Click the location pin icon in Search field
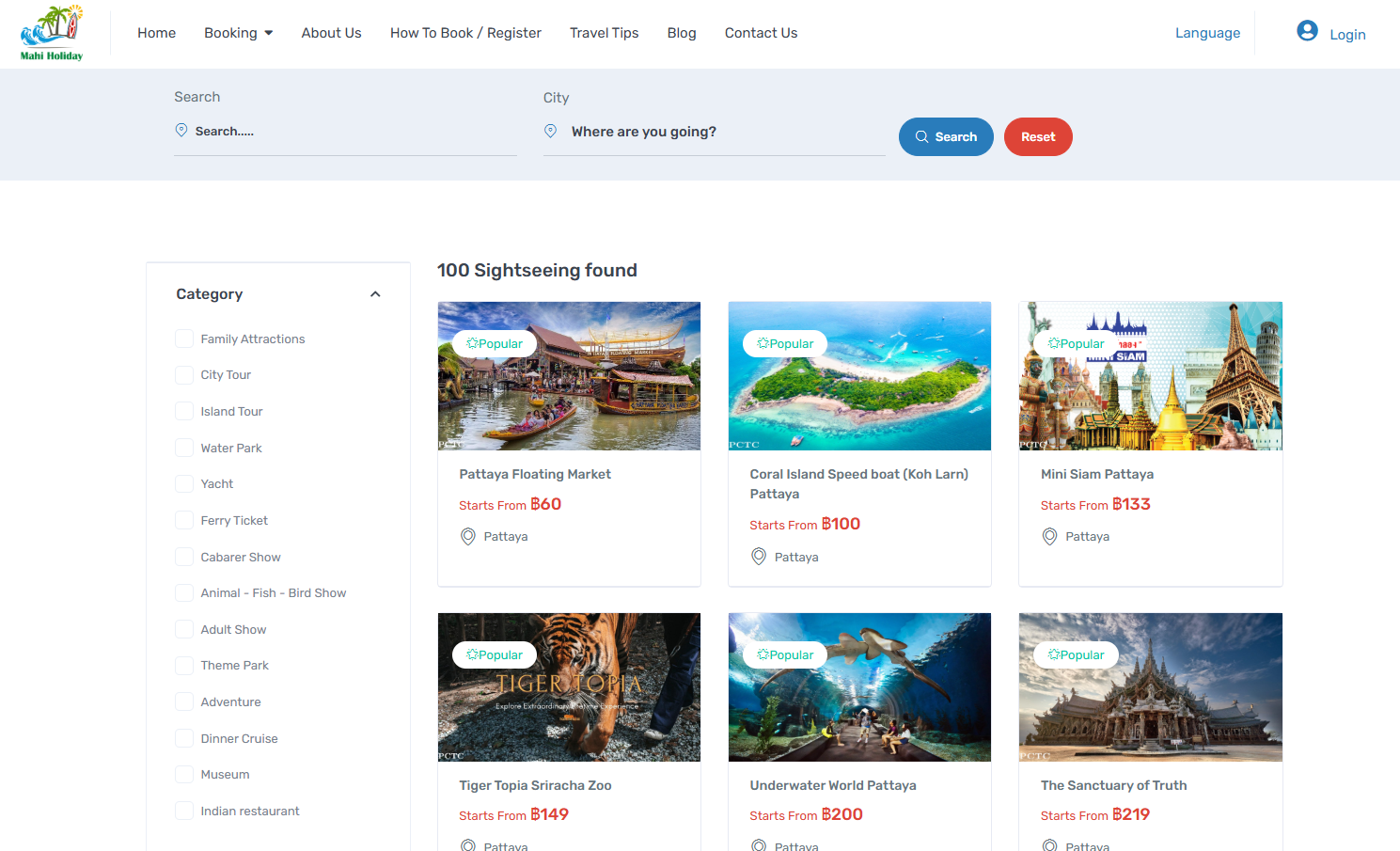1400x851 pixels. (x=181, y=130)
